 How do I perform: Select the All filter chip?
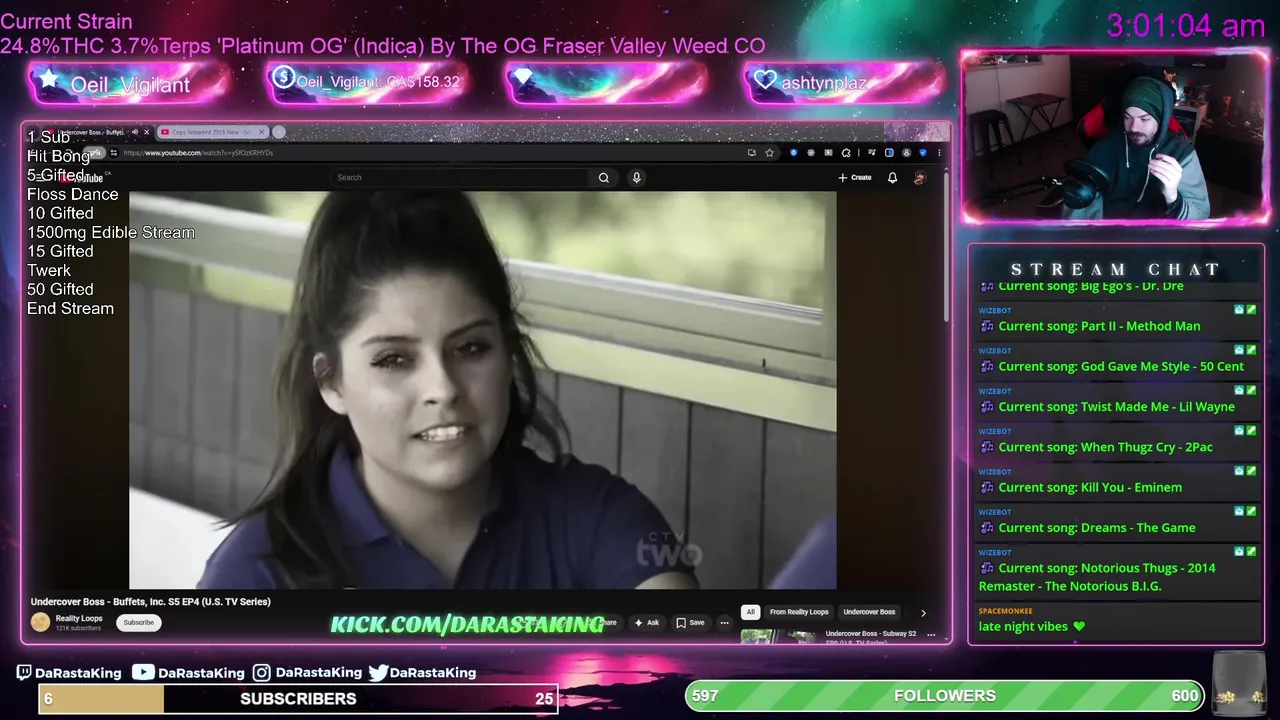[x=750, y=612]
